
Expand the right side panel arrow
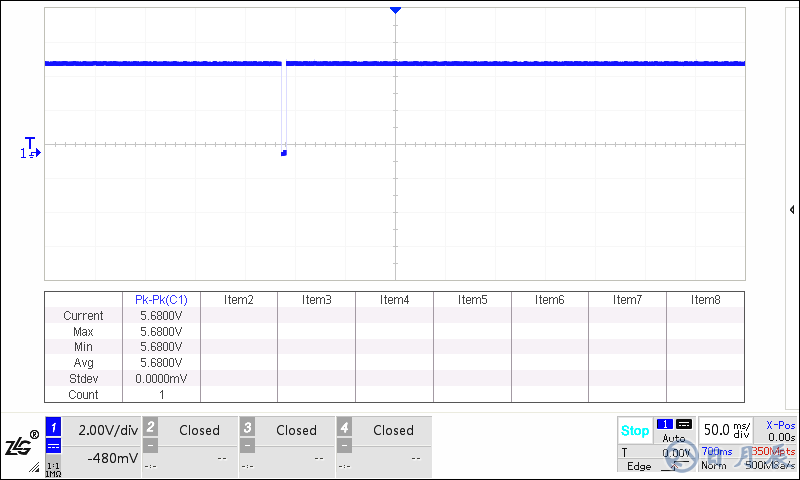(792, 210)
